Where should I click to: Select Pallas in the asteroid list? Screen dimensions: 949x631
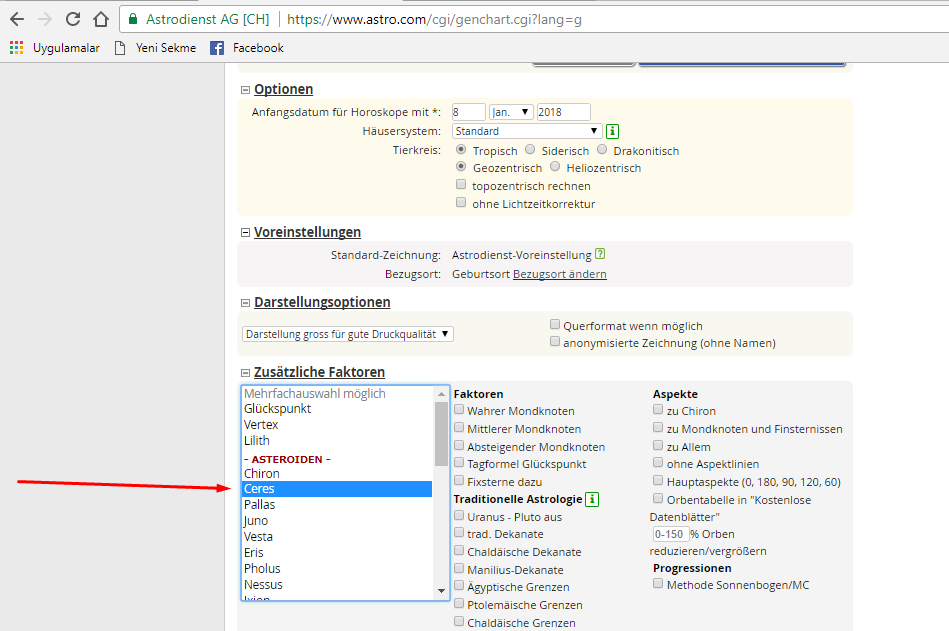[337, 505]
